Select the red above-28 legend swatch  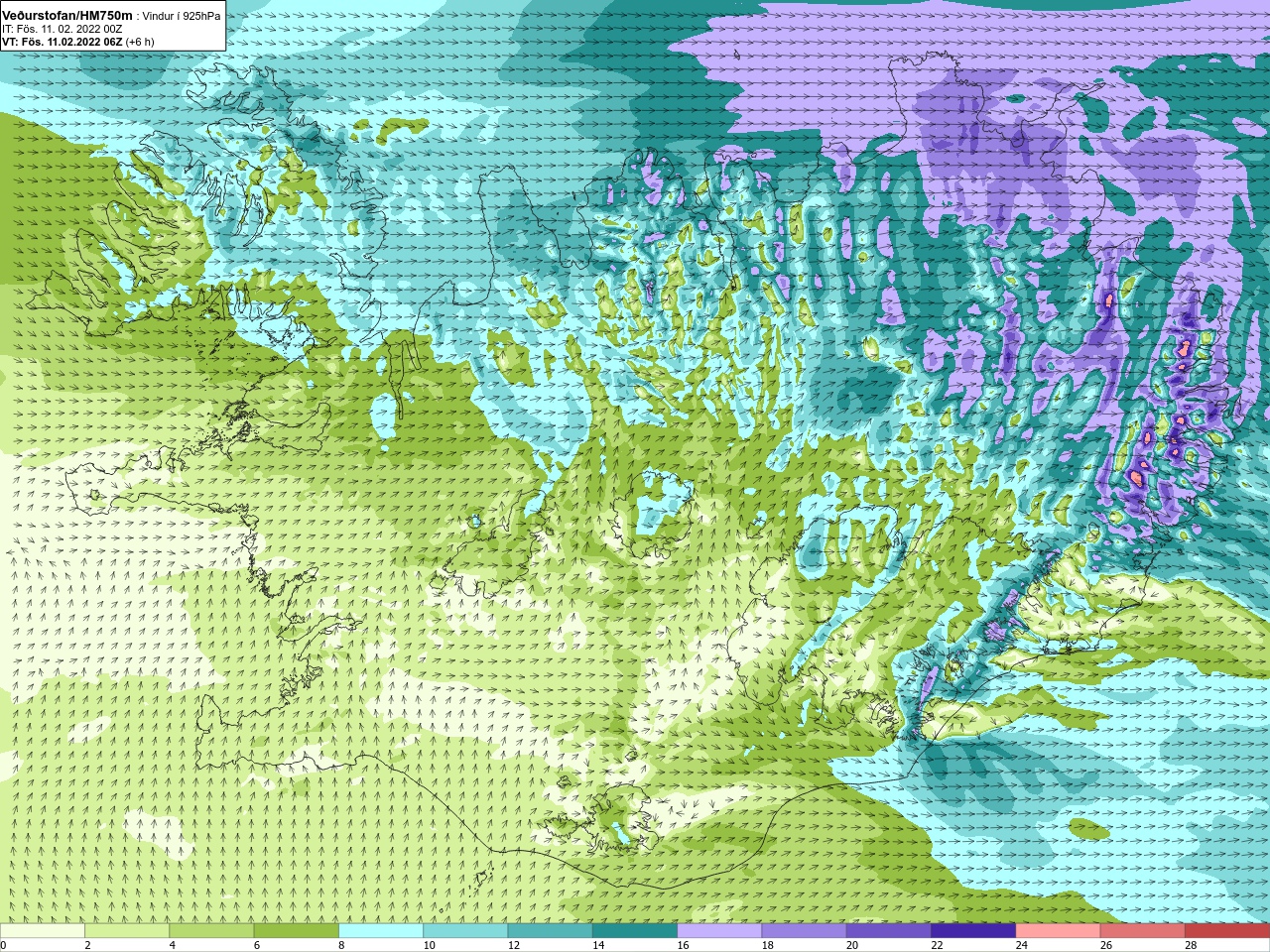pos(1227,931)
